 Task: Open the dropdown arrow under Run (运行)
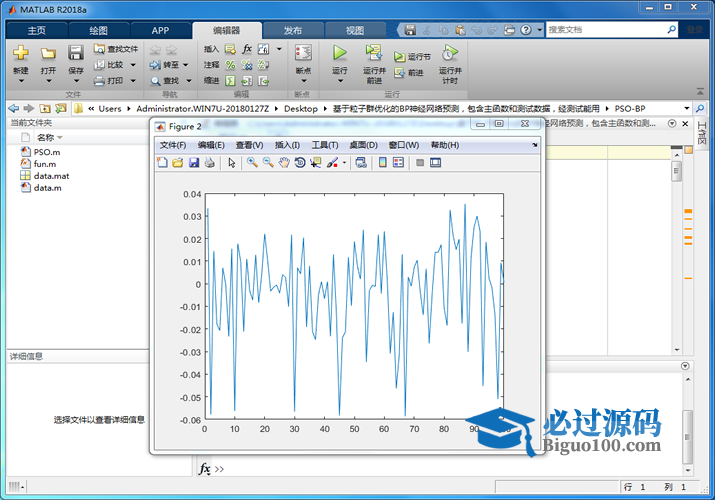coord(340,81)
